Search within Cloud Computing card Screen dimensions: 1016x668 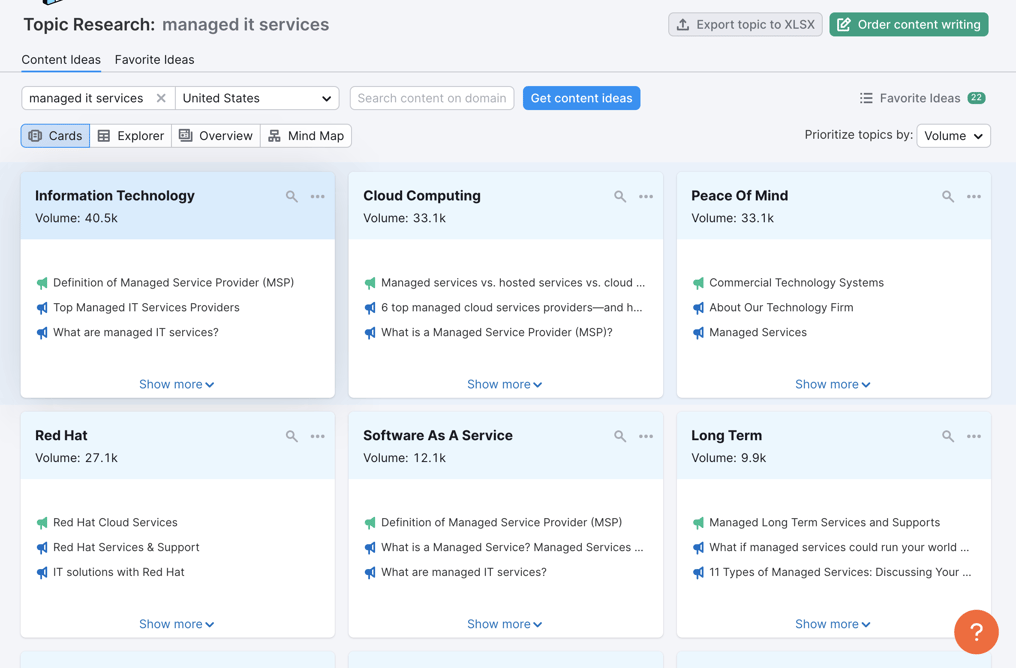pyautogui.click(x=620, y=196)
